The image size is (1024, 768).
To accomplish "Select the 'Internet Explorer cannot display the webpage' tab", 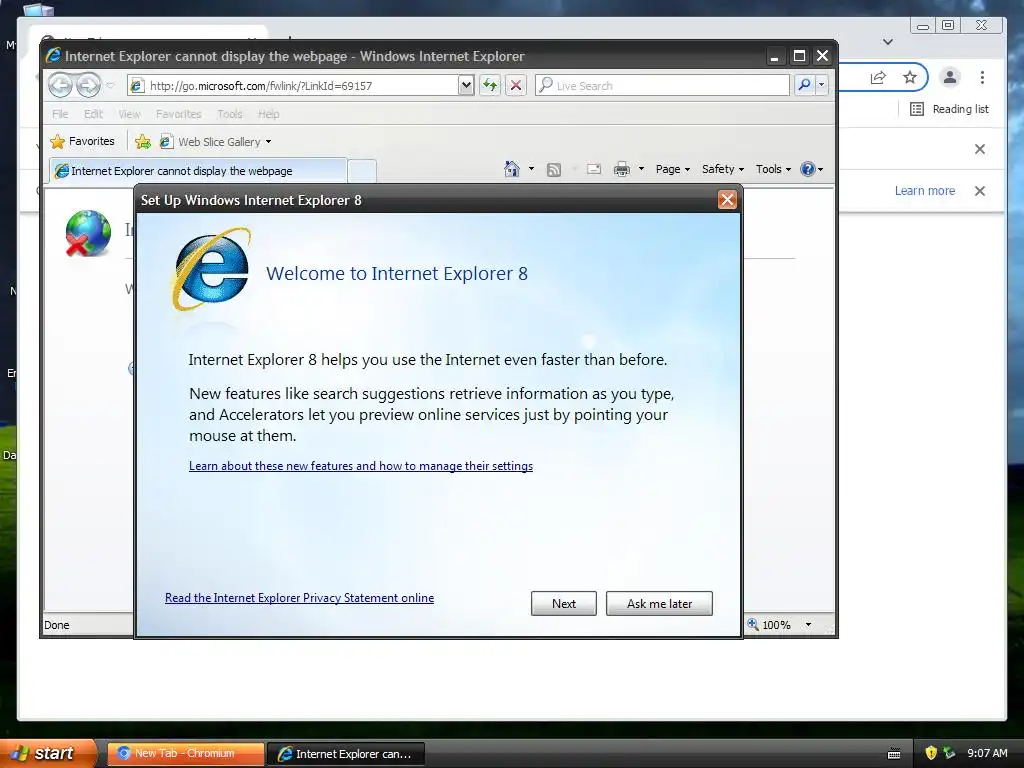I will pyautogui.click(x=198, y=170).
